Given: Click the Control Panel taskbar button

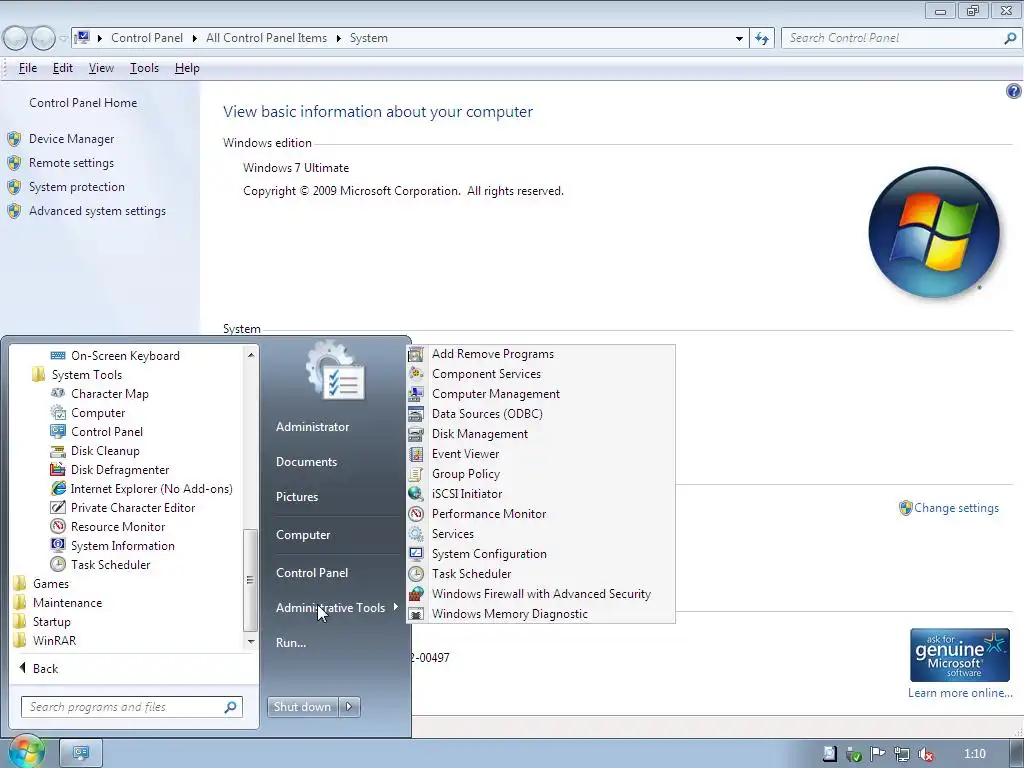Looking at the screenshot, I should tap(81, 753).
